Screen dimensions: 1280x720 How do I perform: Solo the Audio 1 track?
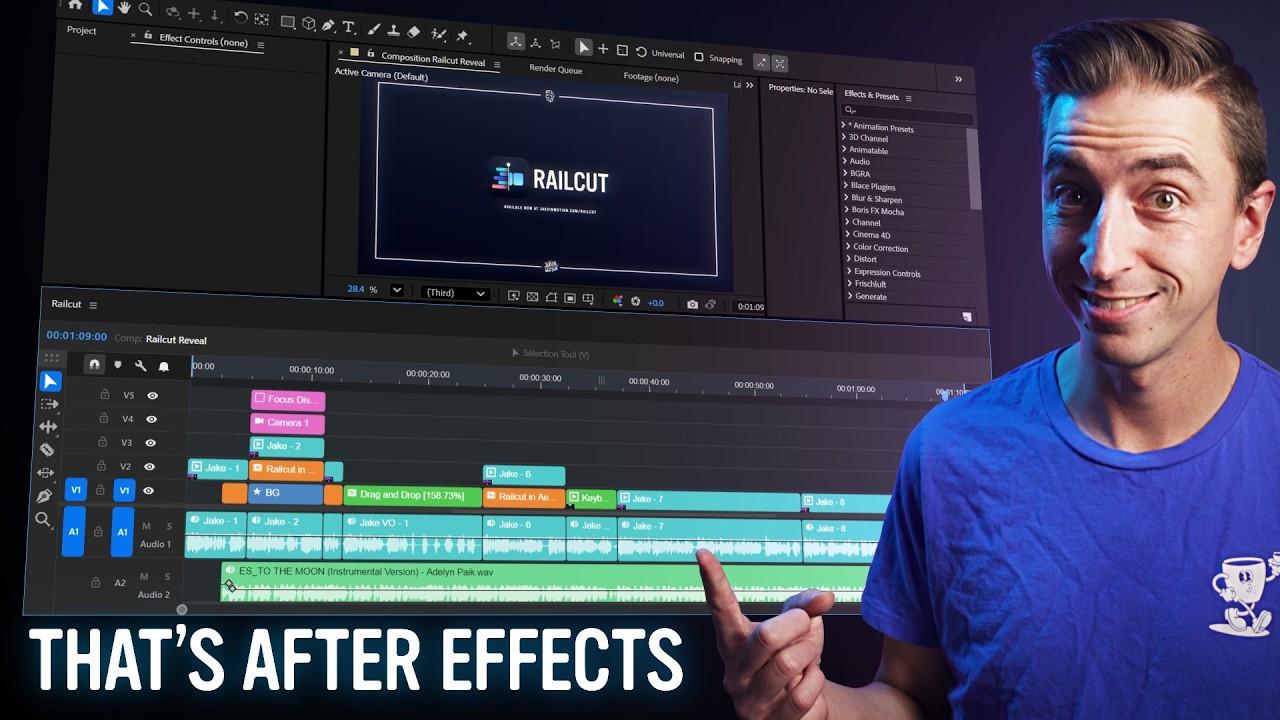point(169,525)
